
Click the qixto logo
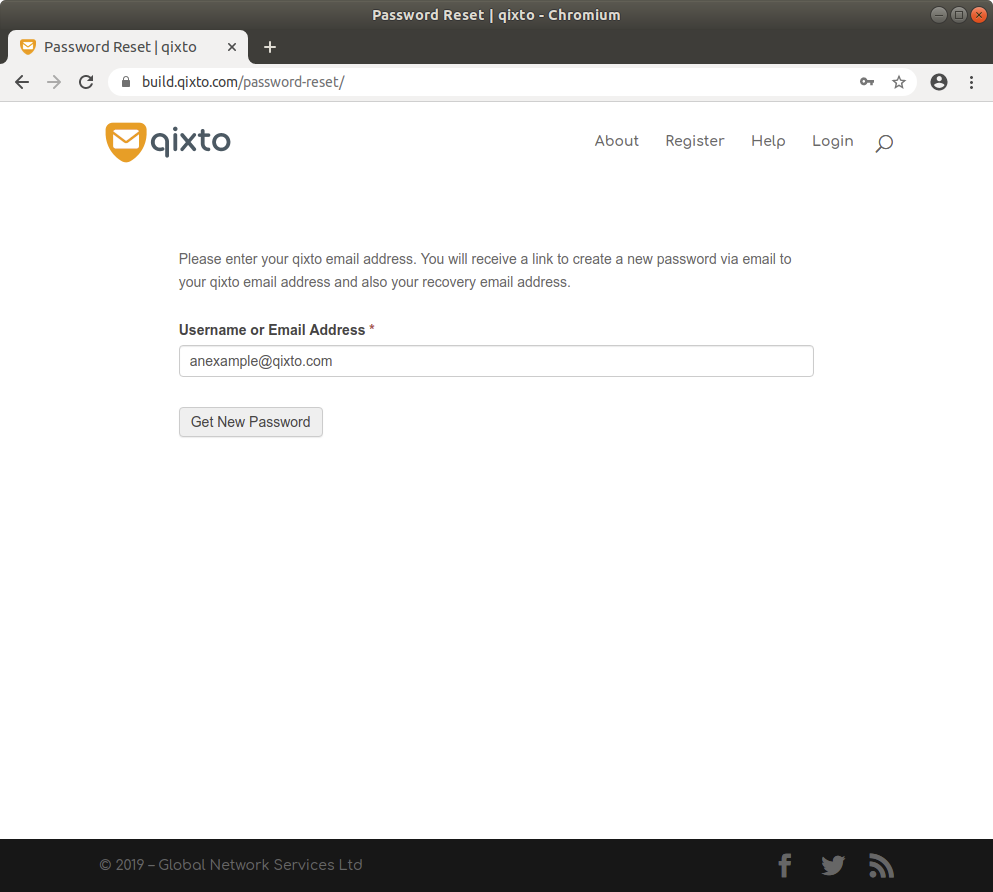(x=168, y=142)
